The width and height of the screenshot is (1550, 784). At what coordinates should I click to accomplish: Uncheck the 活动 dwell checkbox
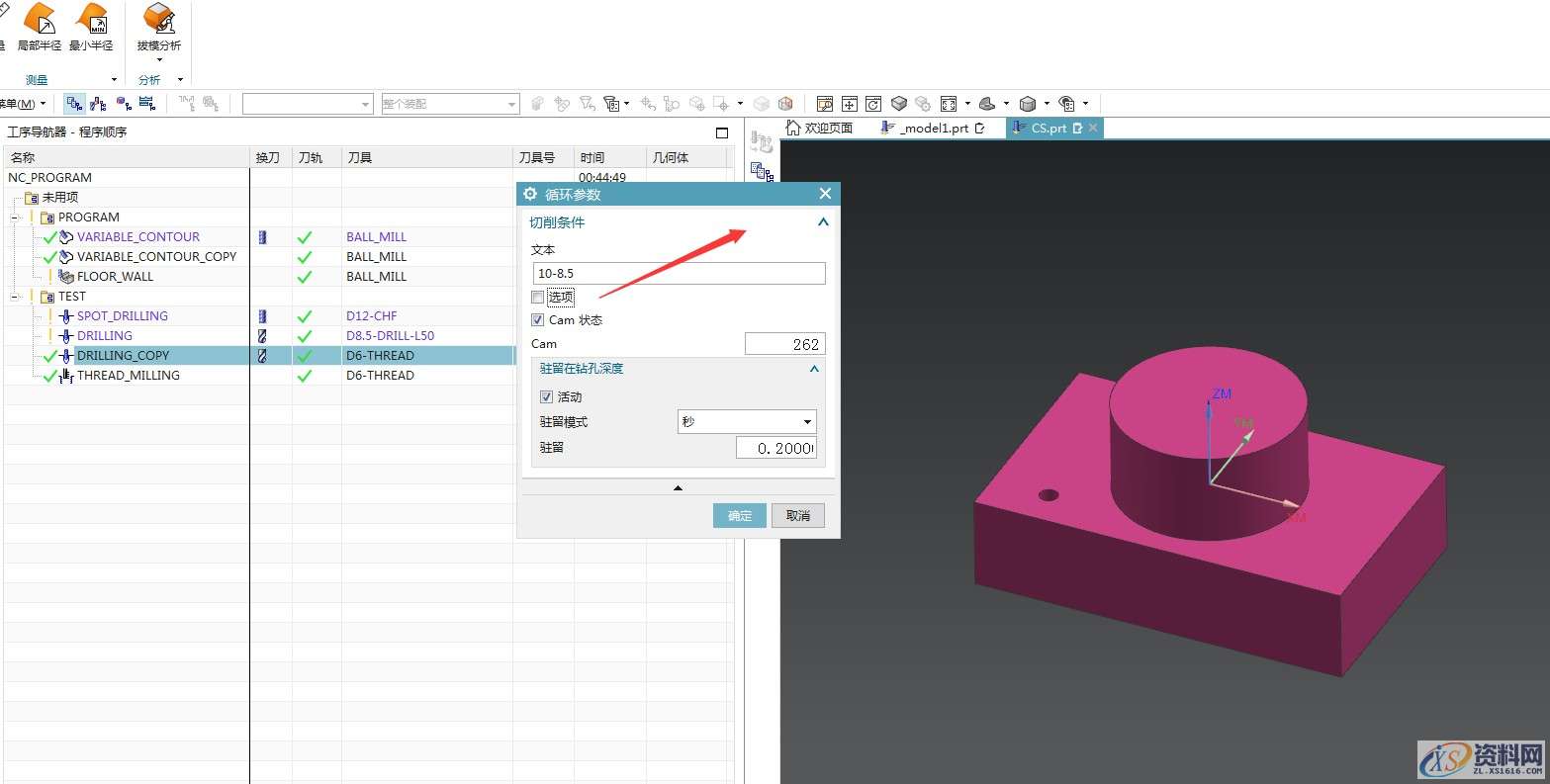[546, 397]
